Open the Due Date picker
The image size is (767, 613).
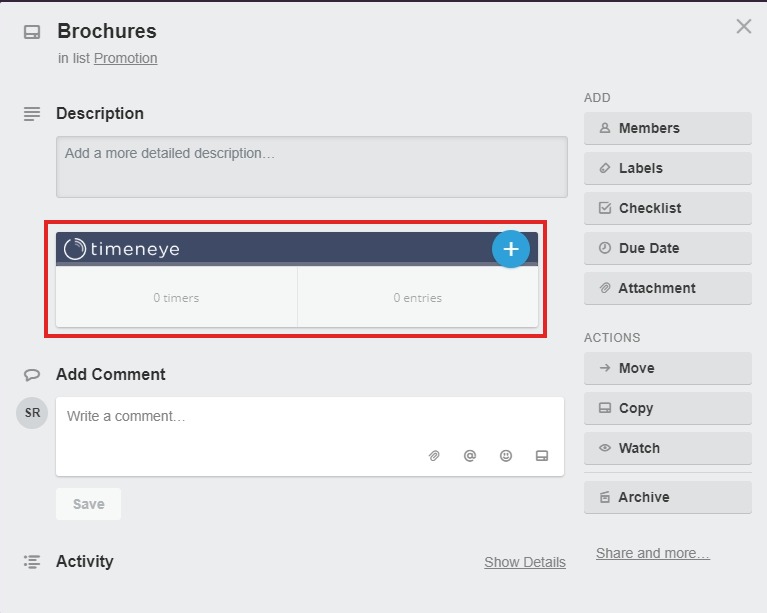(668, 248)
